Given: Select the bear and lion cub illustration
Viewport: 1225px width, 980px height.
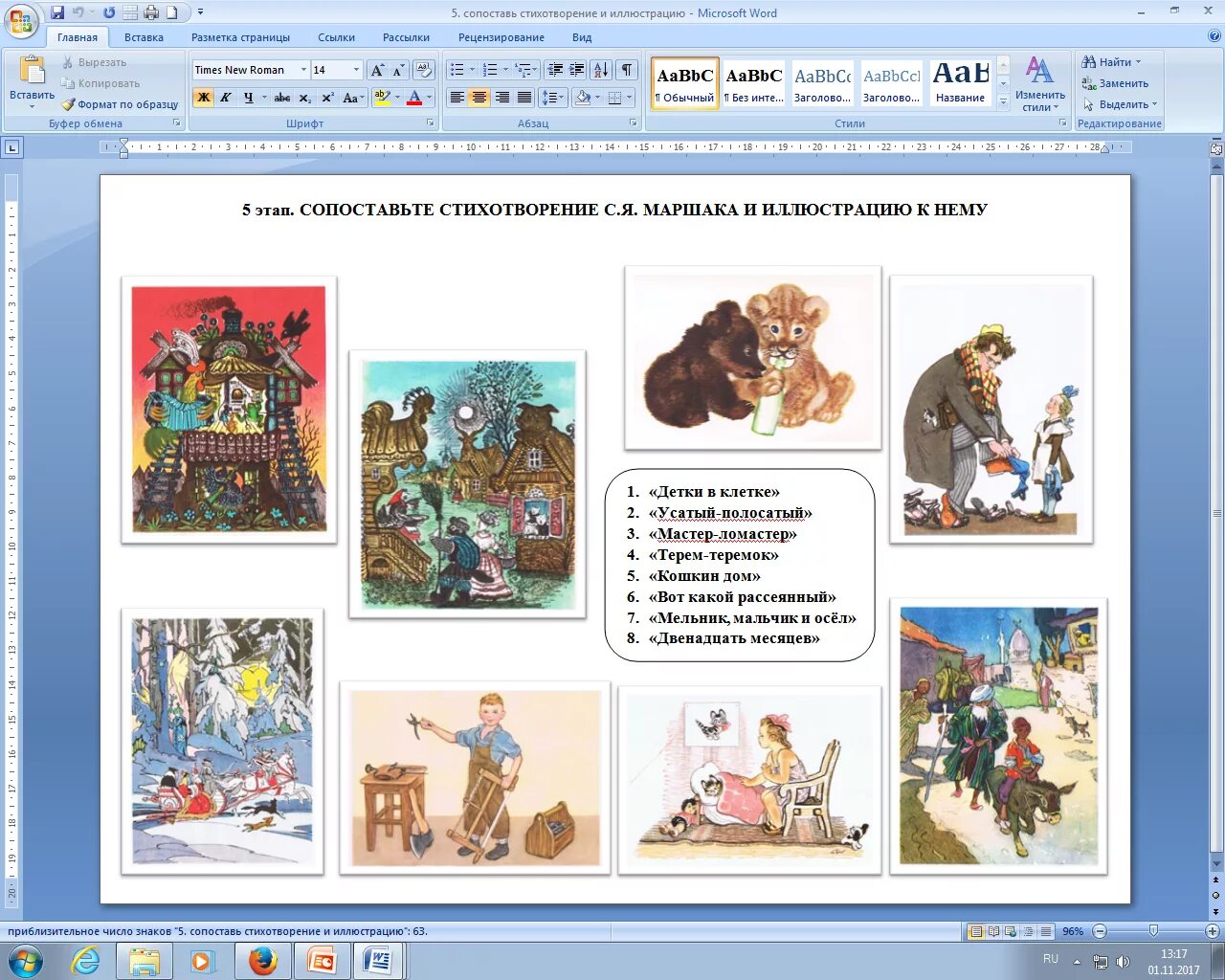Looking at the screenshot, I should (x=753, y=358).
